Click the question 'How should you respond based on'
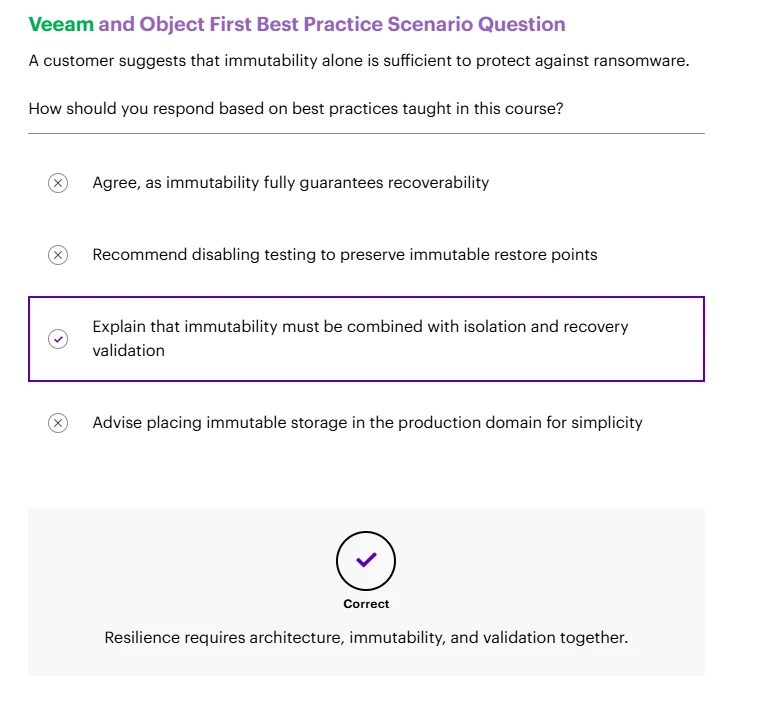The width and height of the screenshot is (767, 707). click(296, 108)
